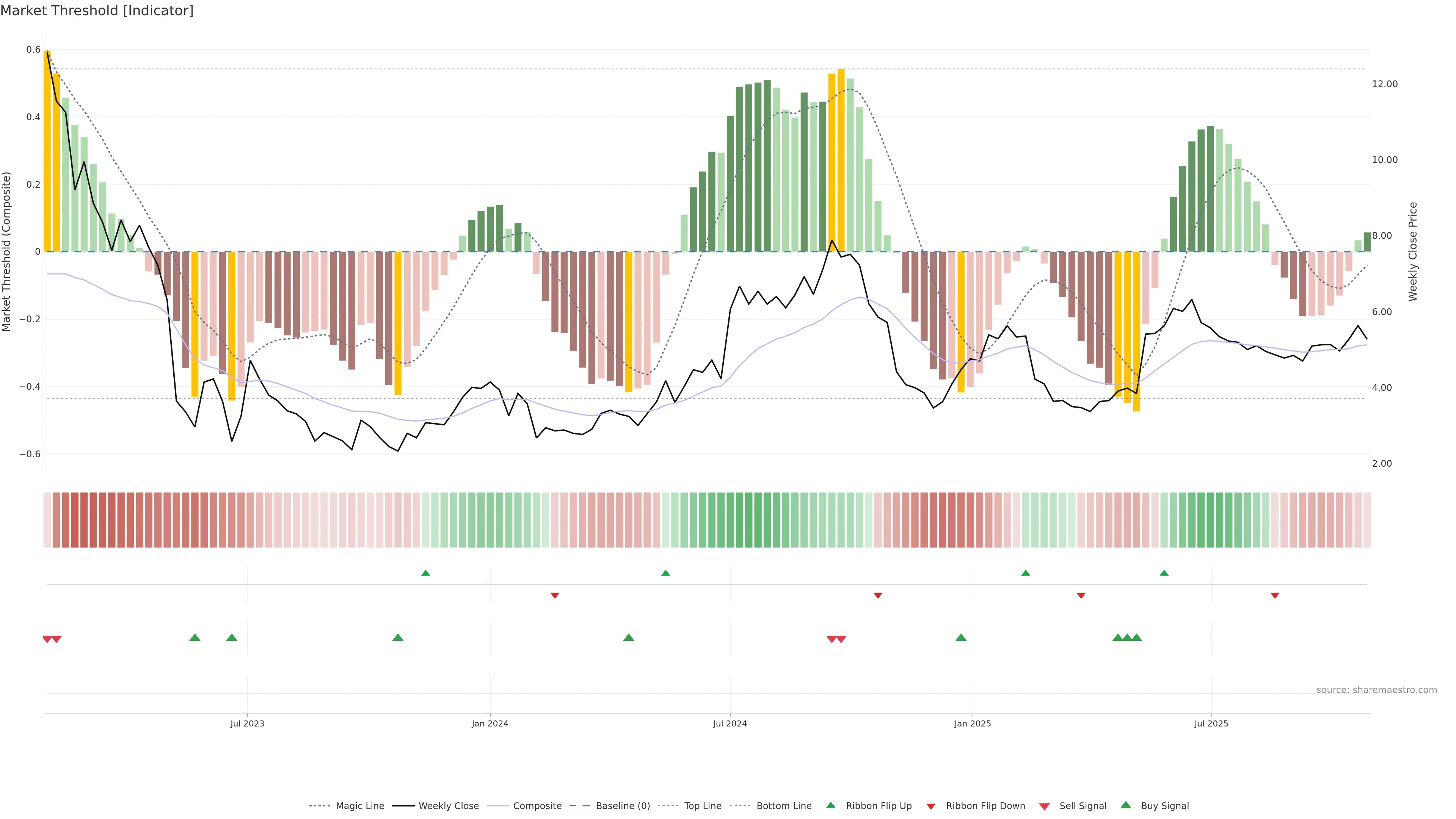Screen dimensions: 1456x819
Task: Click the Jul 2024 axis label
Action: tap(730, 723)
